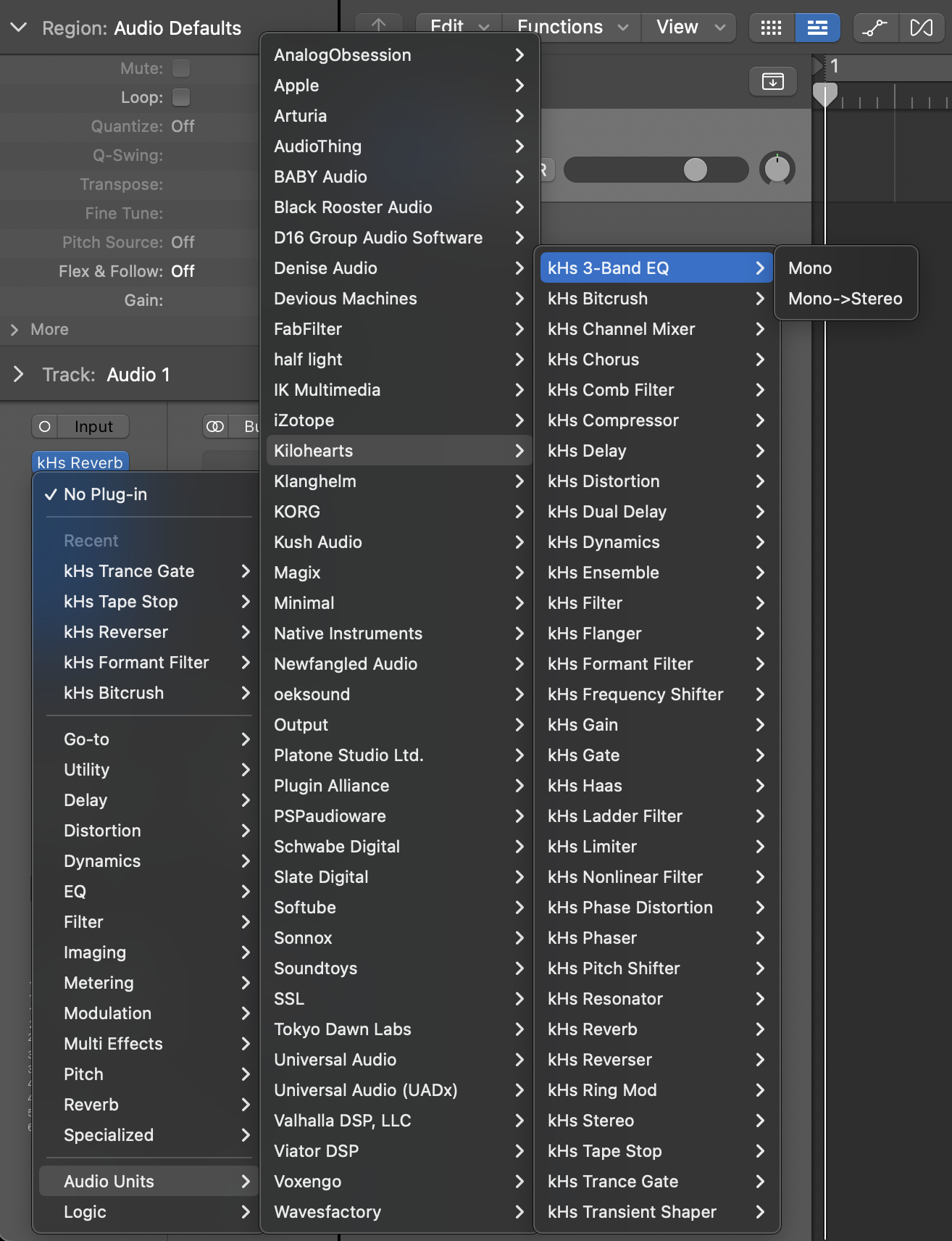Tick the Loop checkbox
The height and width of the screenshot is (1241, 952).
181,97
